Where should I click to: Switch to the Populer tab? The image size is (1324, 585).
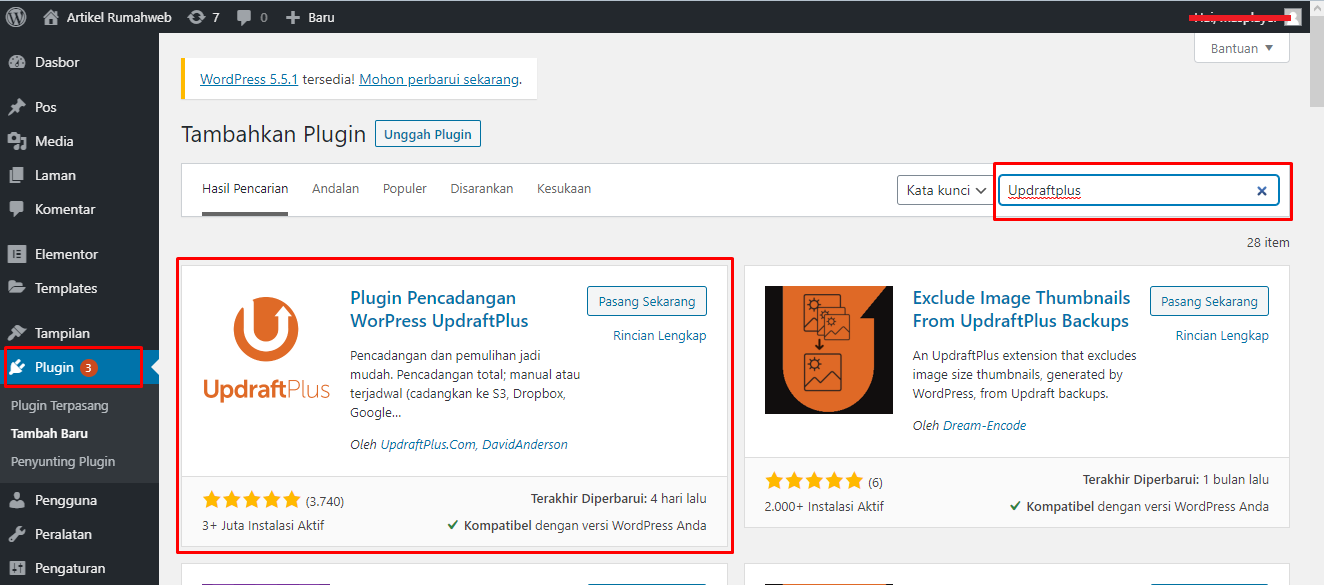tap(404, 187)
